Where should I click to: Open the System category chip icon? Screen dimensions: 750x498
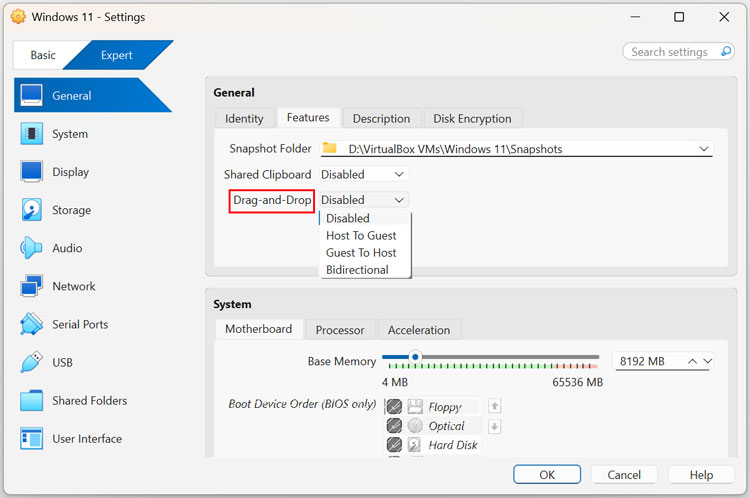32,133
